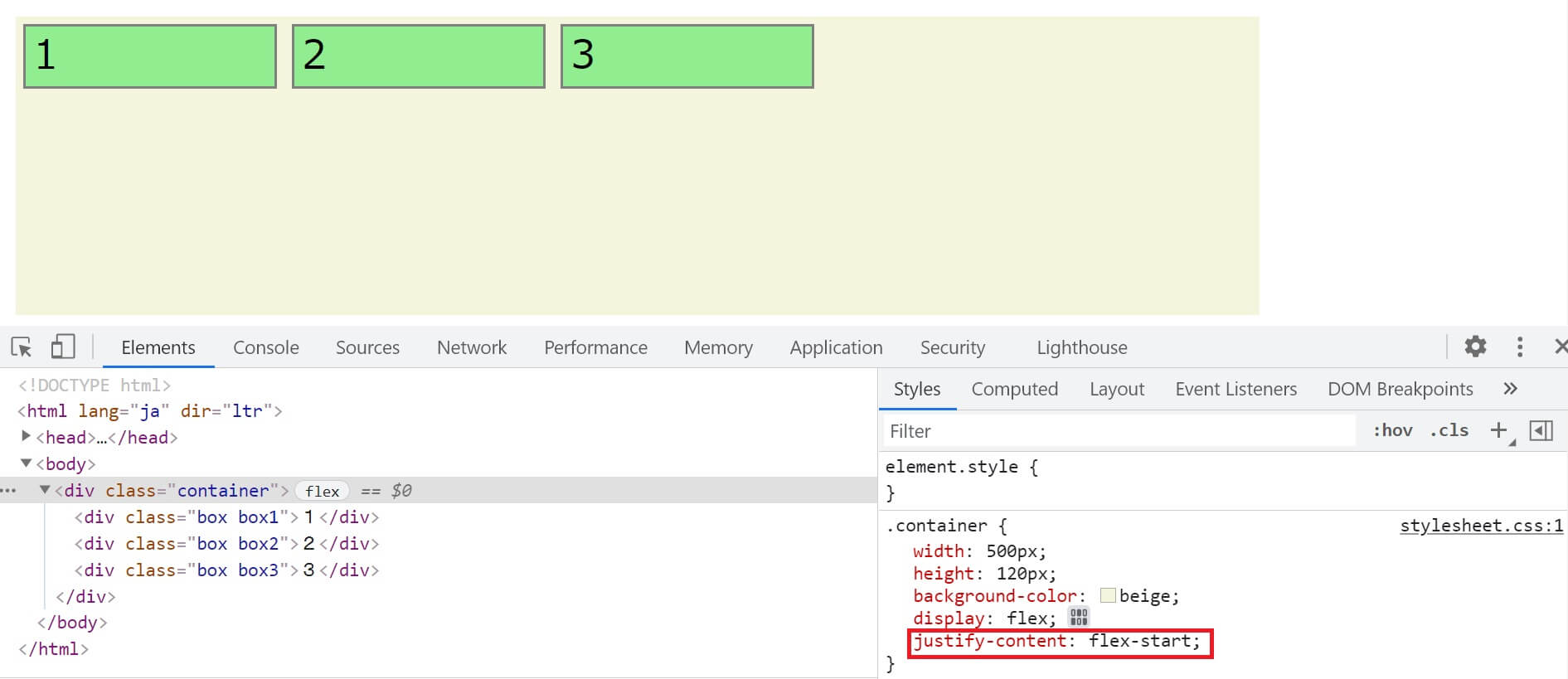Image resolution: width=1568 pixels, height=679 pixels.
Task: Show more sidebar tabs with chevron
Action: (1510, 389)
